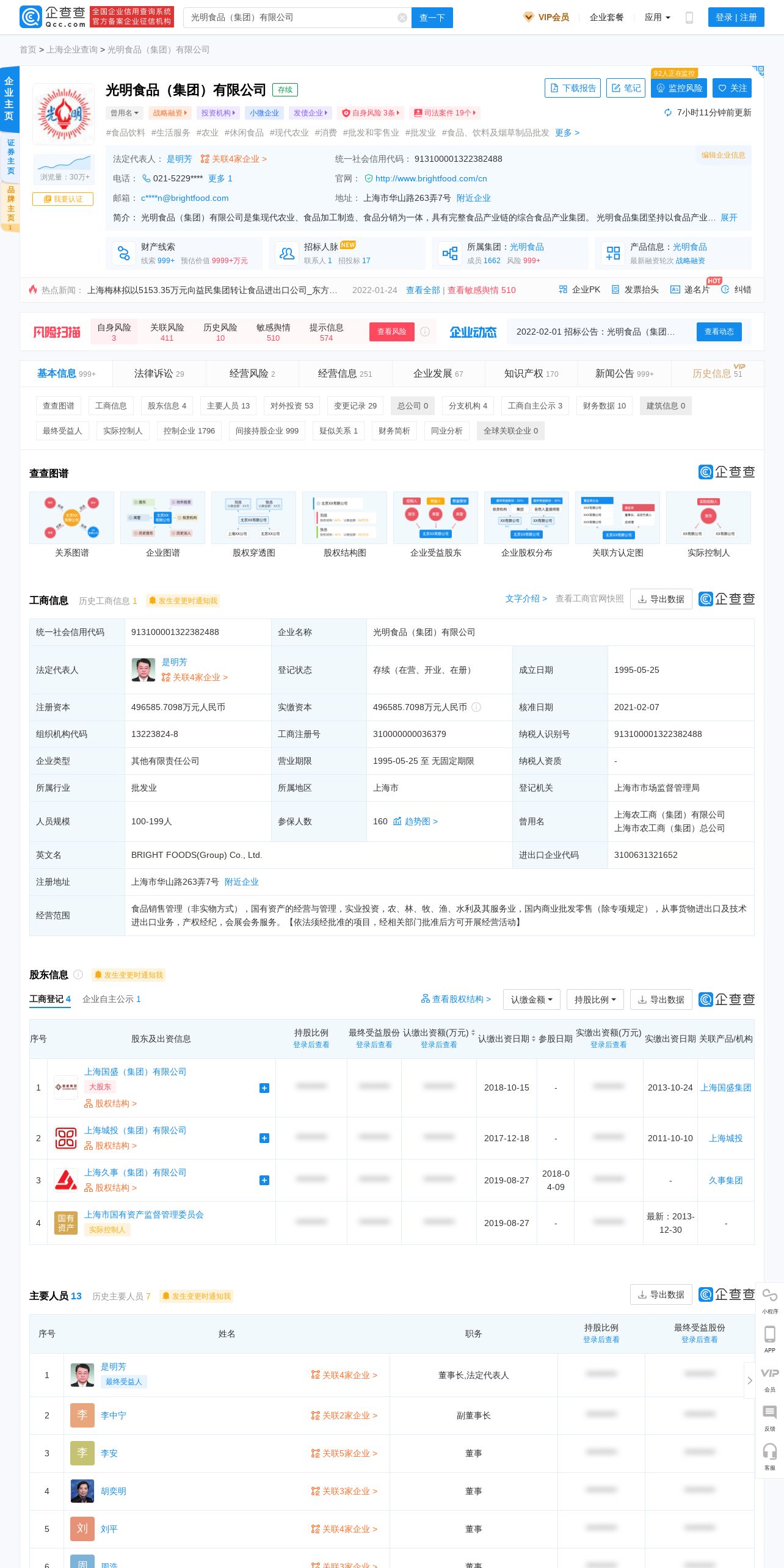Open the 所属集团 hierarchy icon

[x=450, y=253]
